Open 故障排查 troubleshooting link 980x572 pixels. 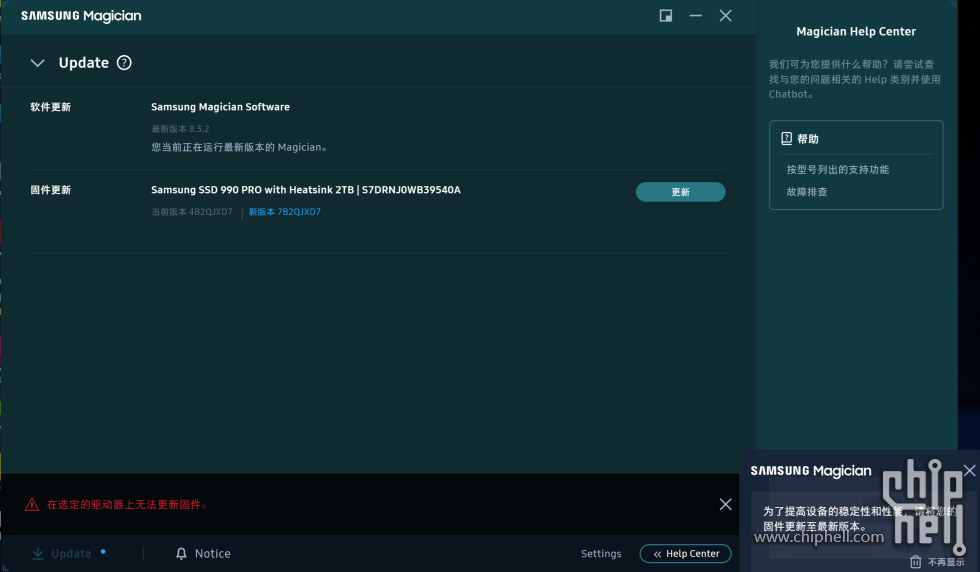[807, 192]
